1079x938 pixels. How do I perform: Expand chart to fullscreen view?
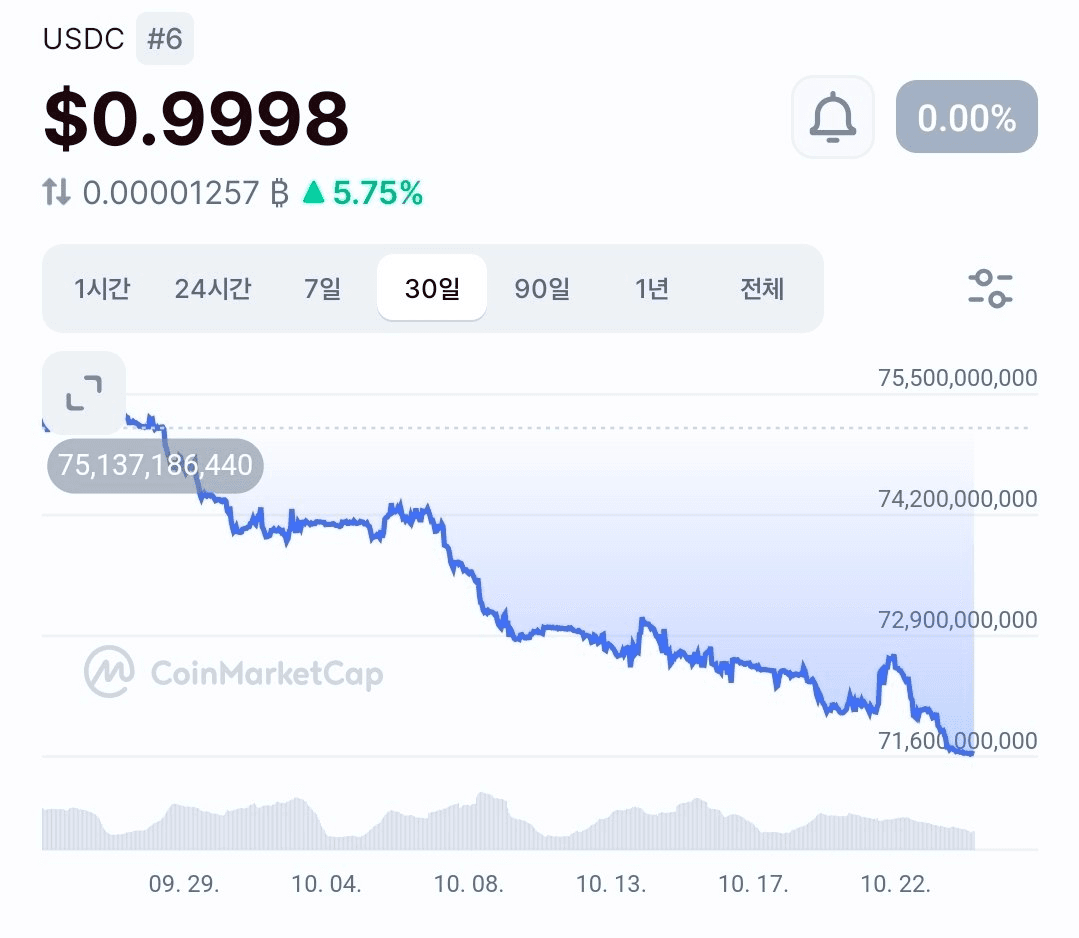coord(84,393)
